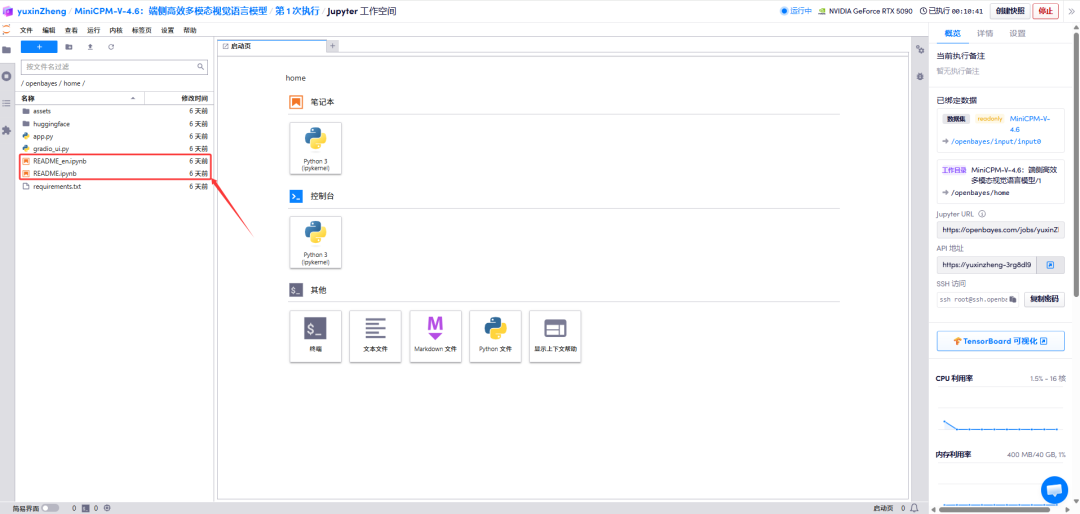Switch to the 概览 tab
Screen dimensions: 1080x514
tap(953, 33)
